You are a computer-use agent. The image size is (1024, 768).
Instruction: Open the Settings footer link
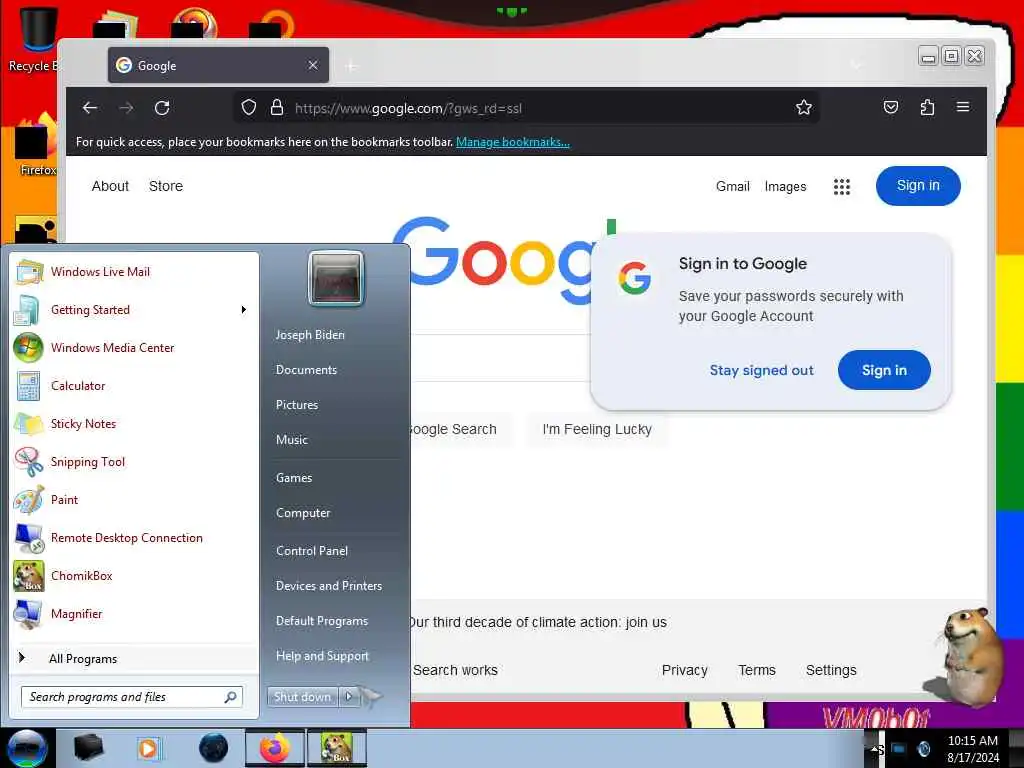point(831,670)
